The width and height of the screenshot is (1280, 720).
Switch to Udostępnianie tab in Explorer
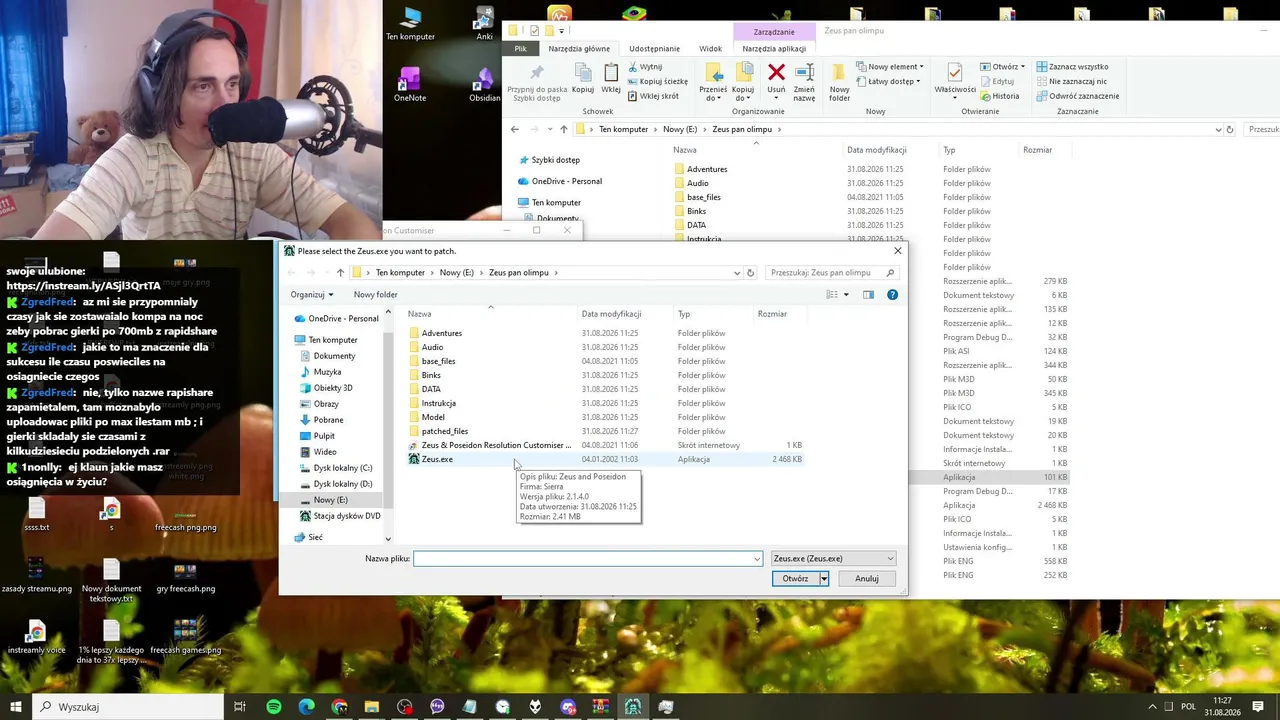click(654, 49)
